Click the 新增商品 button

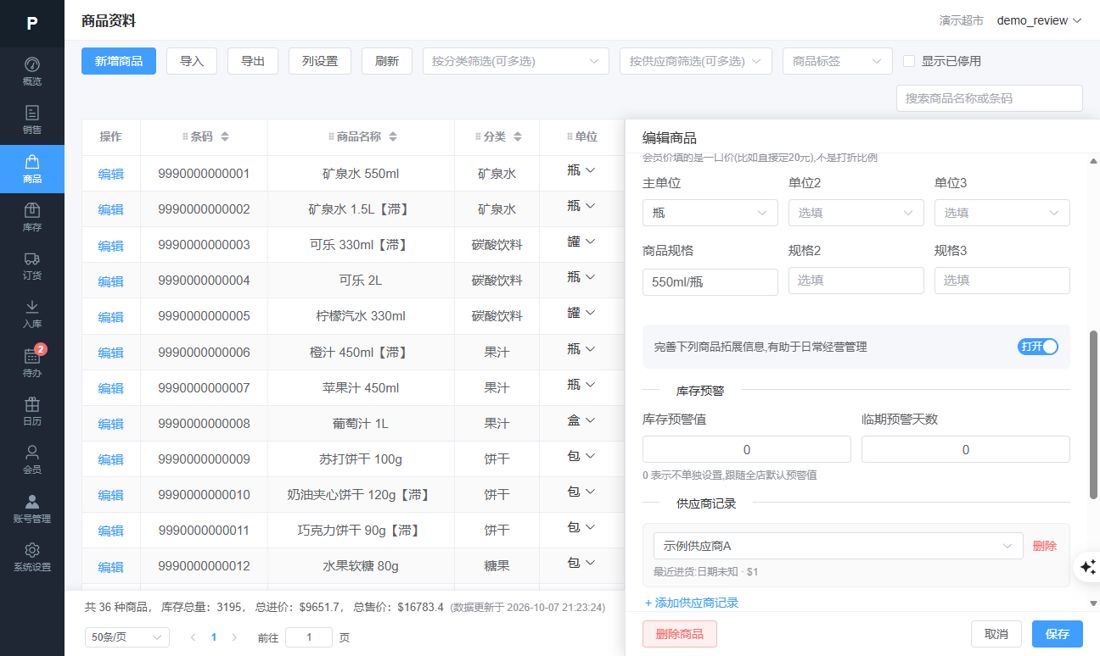click(119, 61)
